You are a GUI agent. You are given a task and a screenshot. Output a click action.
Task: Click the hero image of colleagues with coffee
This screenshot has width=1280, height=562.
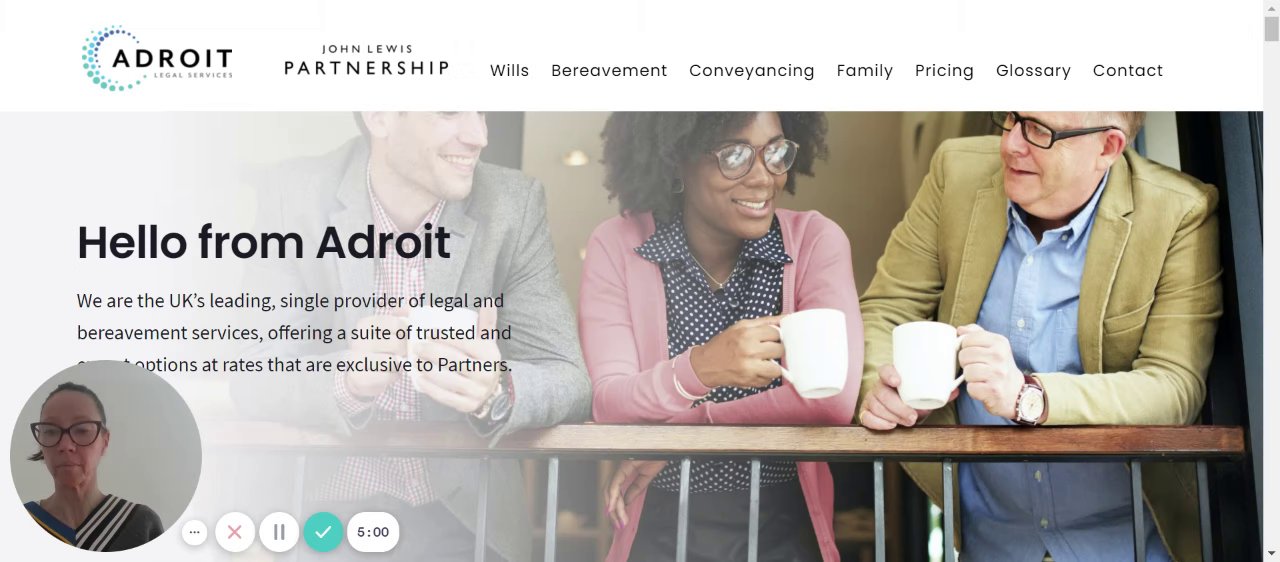(760, 336)
